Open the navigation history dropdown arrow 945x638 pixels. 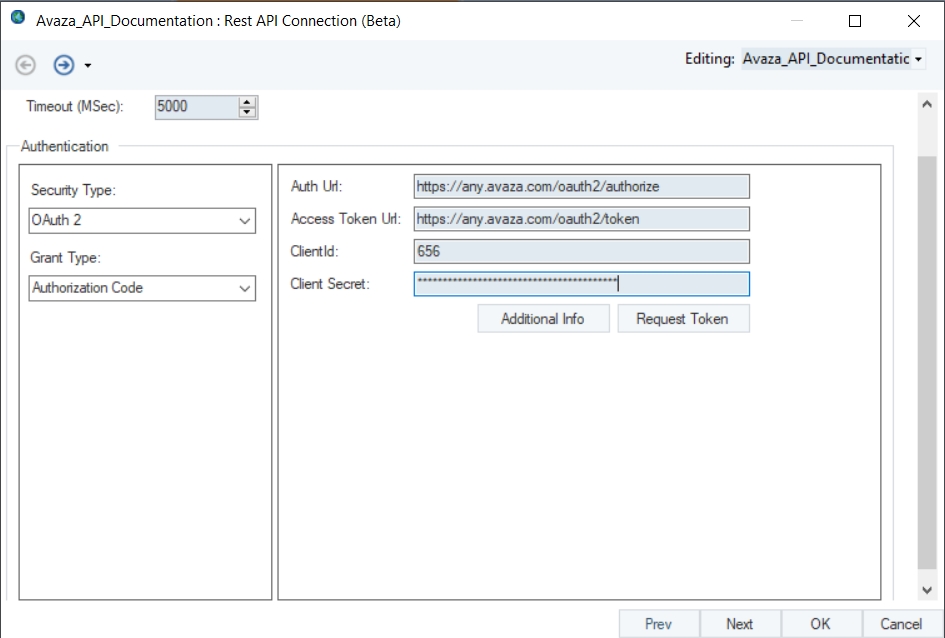pos(88,66)
